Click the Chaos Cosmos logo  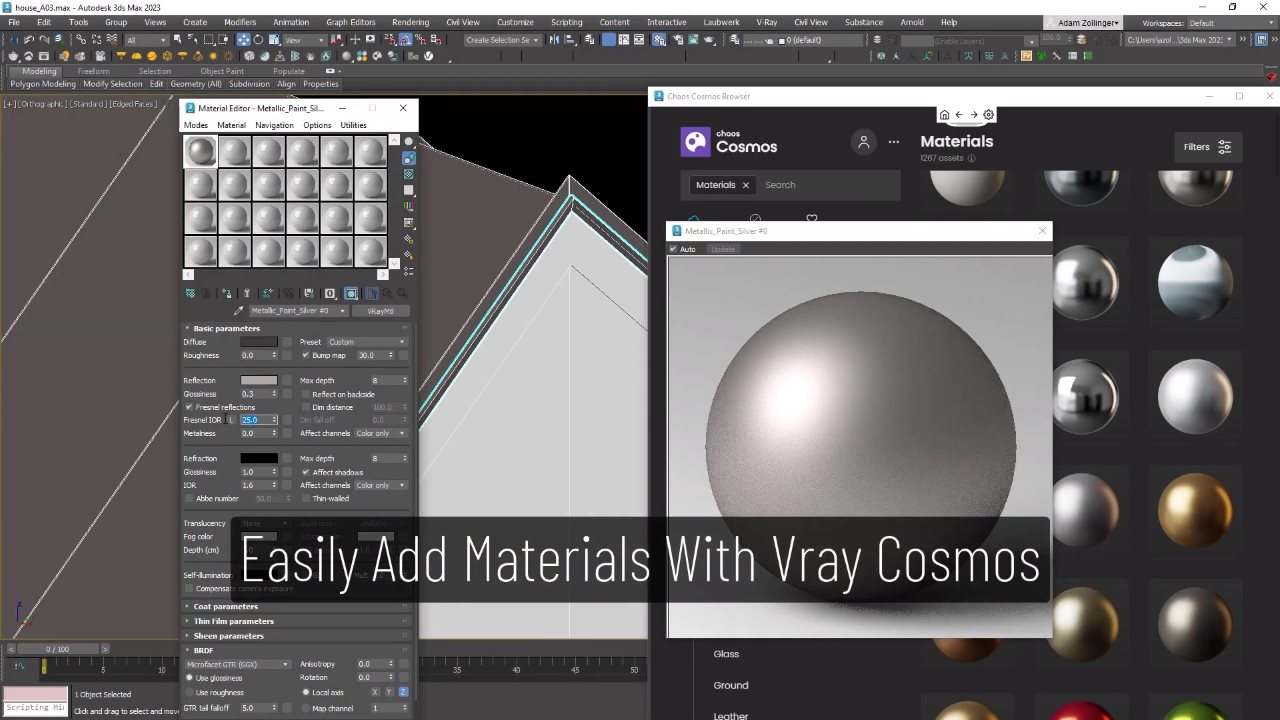tap(729, 142)
